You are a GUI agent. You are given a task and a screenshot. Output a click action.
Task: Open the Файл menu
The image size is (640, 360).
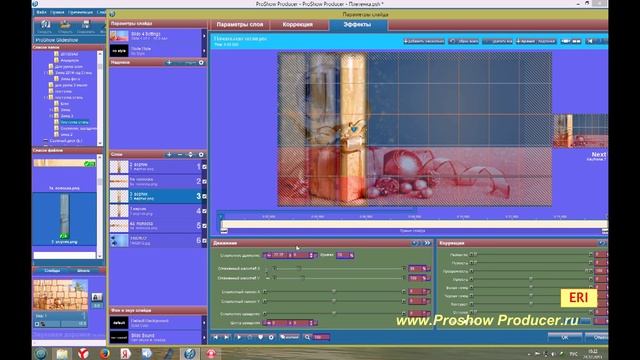pos(41,13)
